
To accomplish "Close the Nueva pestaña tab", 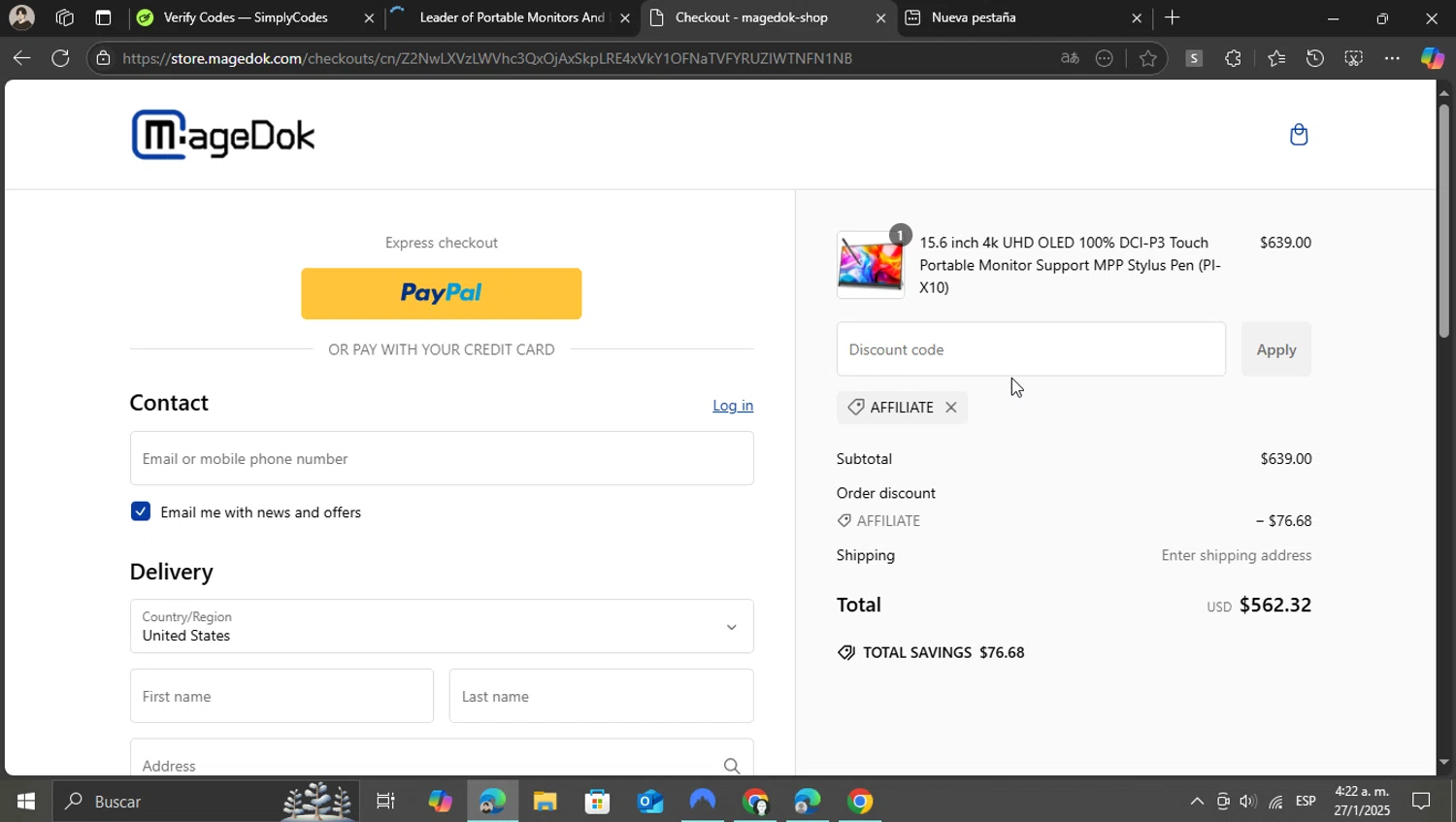I will tap(1137, 17).
